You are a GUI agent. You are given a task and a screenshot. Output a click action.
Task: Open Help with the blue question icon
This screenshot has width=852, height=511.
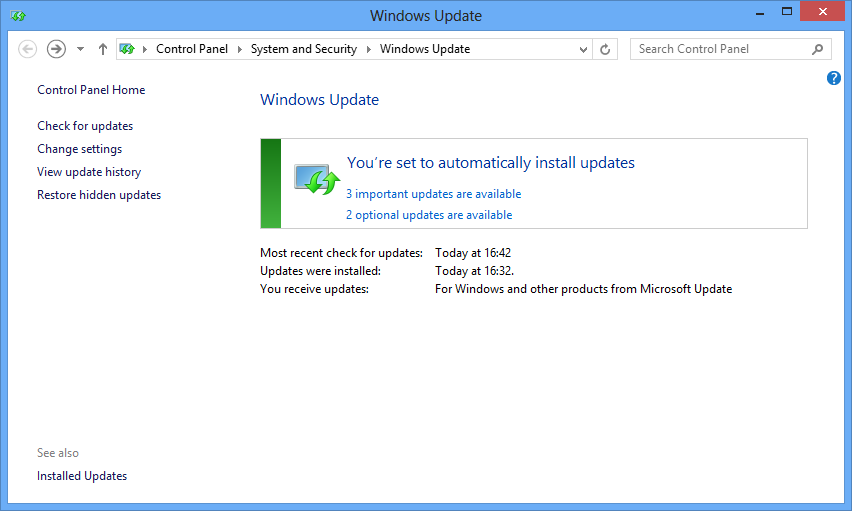[834, 78]
